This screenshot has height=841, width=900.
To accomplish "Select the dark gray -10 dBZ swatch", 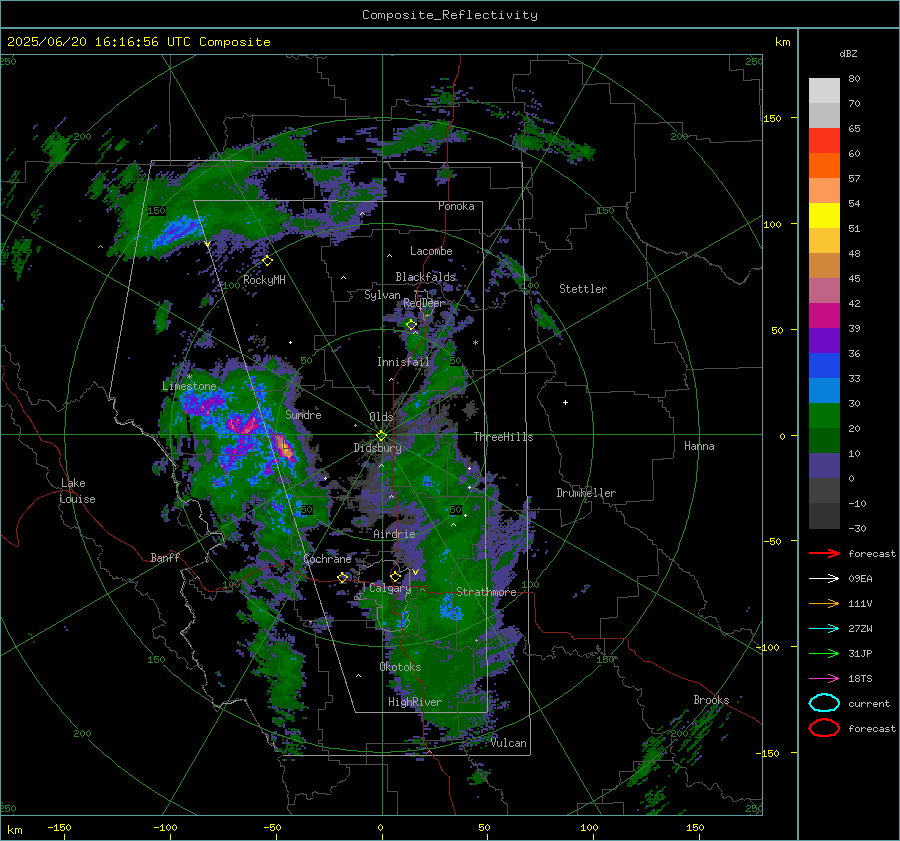I will tap(824, 516).
